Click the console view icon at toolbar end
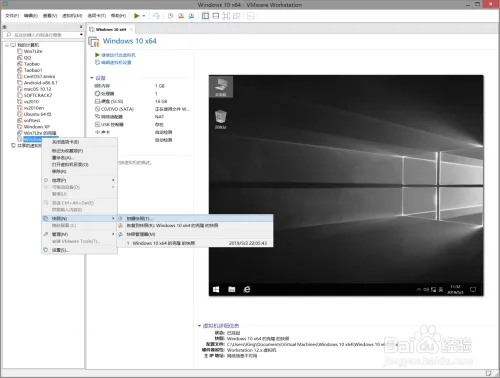 click(251, 16)
